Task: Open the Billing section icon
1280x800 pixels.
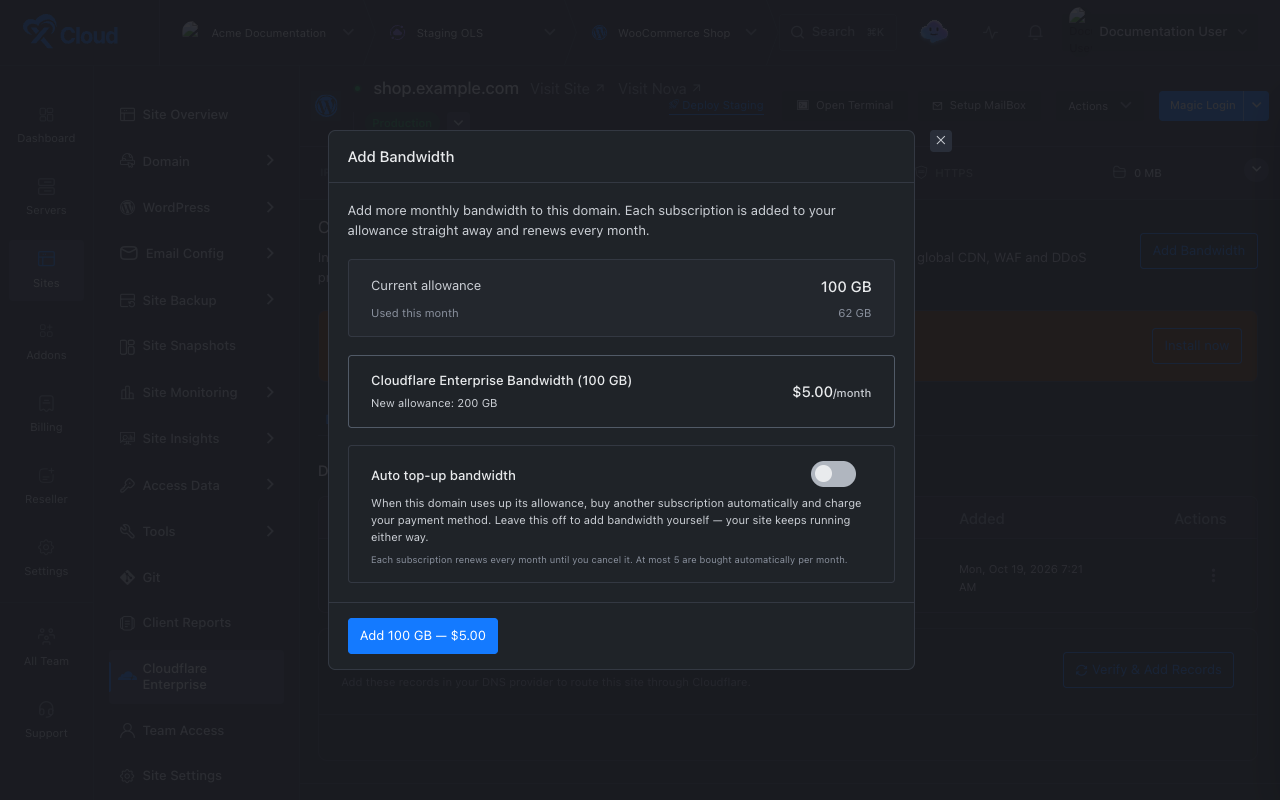Action: (46, 413)
